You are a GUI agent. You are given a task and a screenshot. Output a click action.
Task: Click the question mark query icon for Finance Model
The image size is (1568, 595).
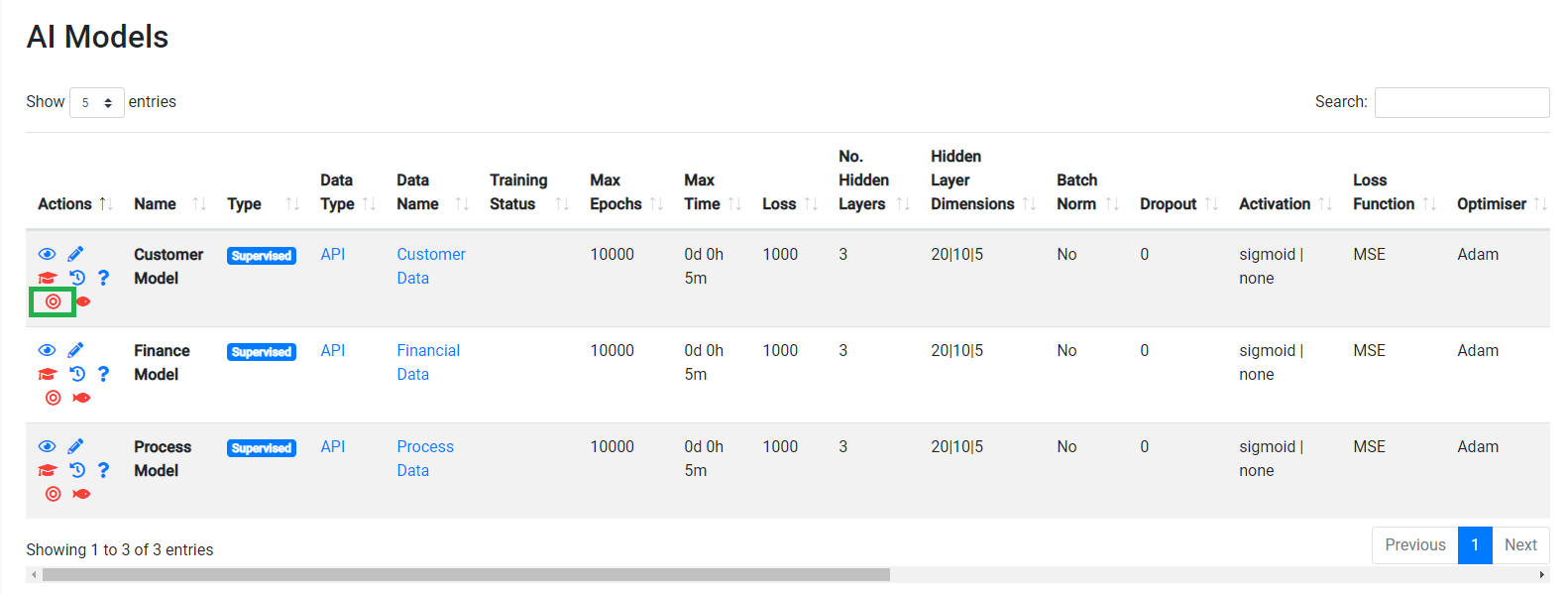[x=104, y=374]
